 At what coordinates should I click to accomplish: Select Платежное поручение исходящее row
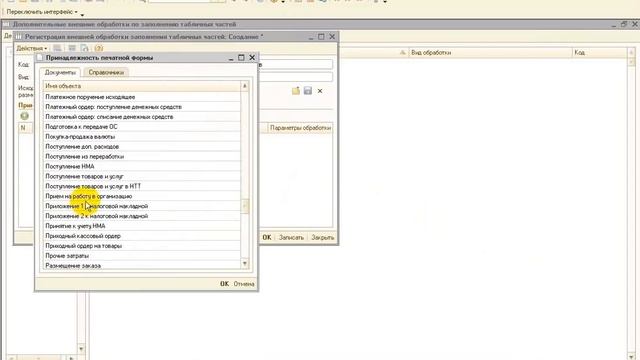pyautogui.click(x=142, y=97)
